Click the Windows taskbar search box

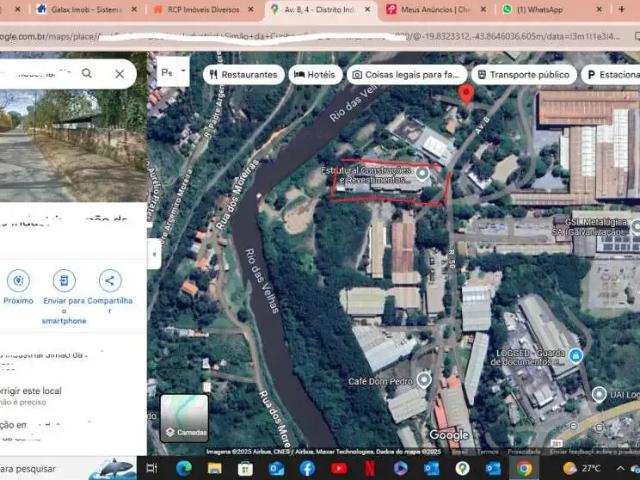coord(67,469)
